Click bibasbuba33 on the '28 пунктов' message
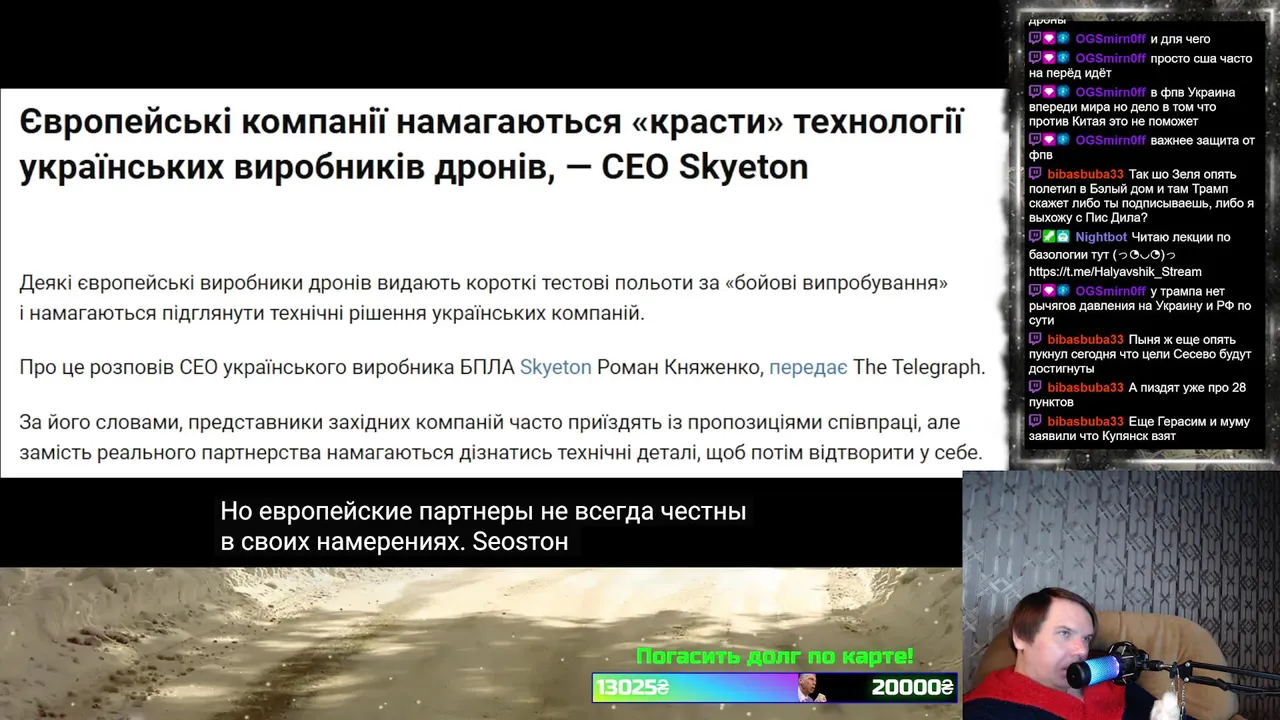 point(1086,387)
